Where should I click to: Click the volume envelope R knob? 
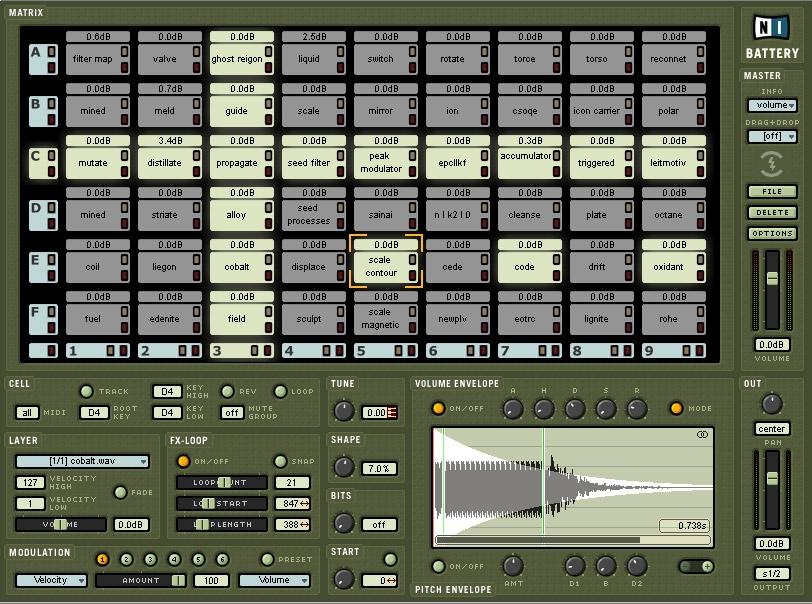(x=637, y=409)
